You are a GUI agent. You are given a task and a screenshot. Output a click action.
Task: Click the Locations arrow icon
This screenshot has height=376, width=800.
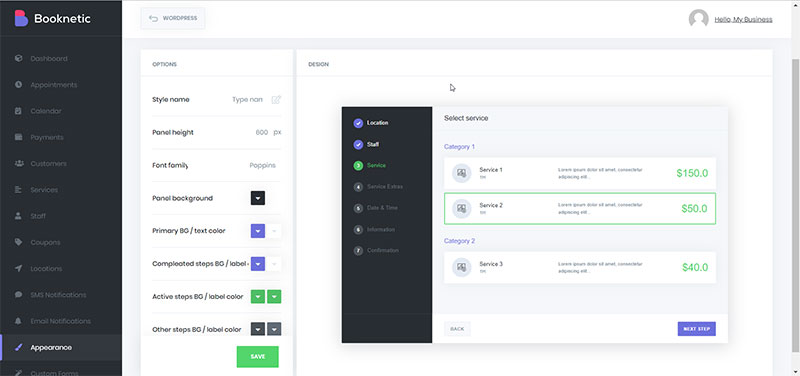(x=19, y=268)
